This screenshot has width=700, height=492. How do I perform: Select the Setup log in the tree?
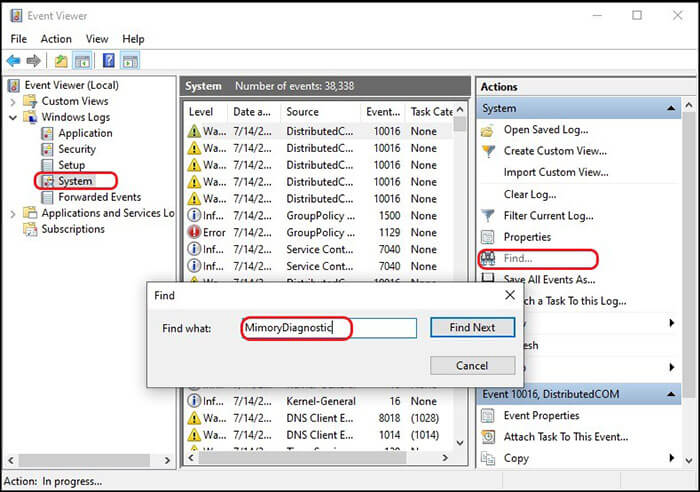coord(71,165)
